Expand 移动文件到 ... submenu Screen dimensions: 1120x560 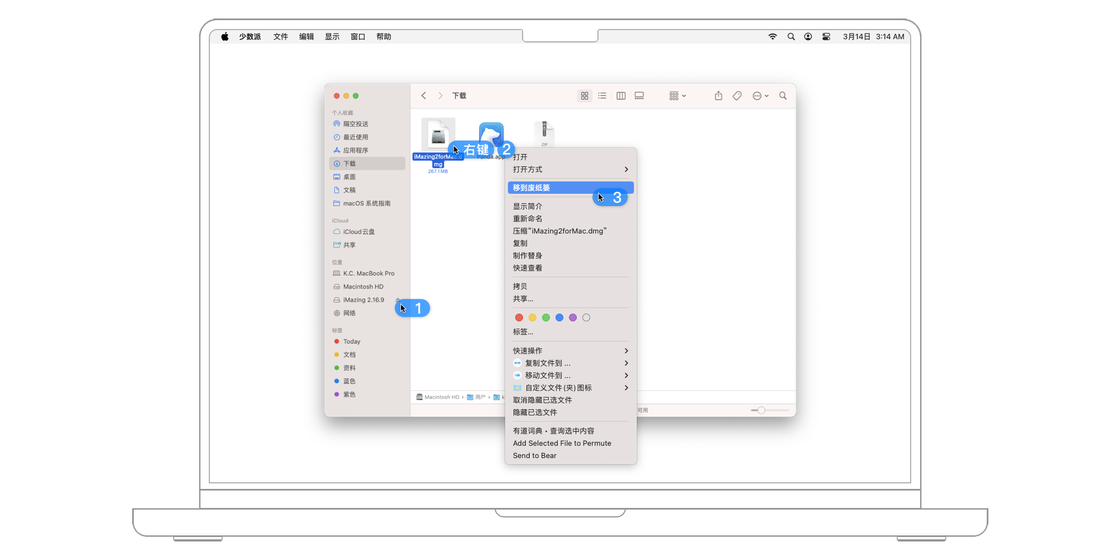coord(571,375)
